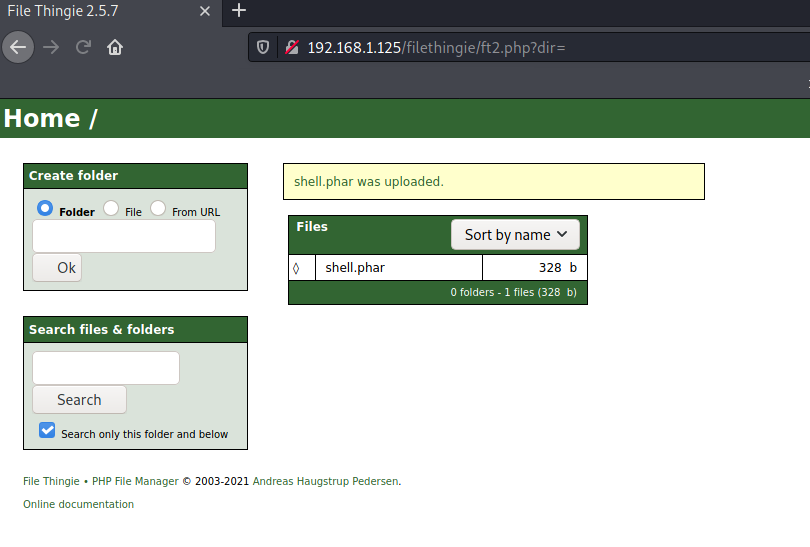Image resolution: width=810 pixels, height=547 pixels.
Task: Switch to File Thingie 2.5.7 tab
Action: 90,11
